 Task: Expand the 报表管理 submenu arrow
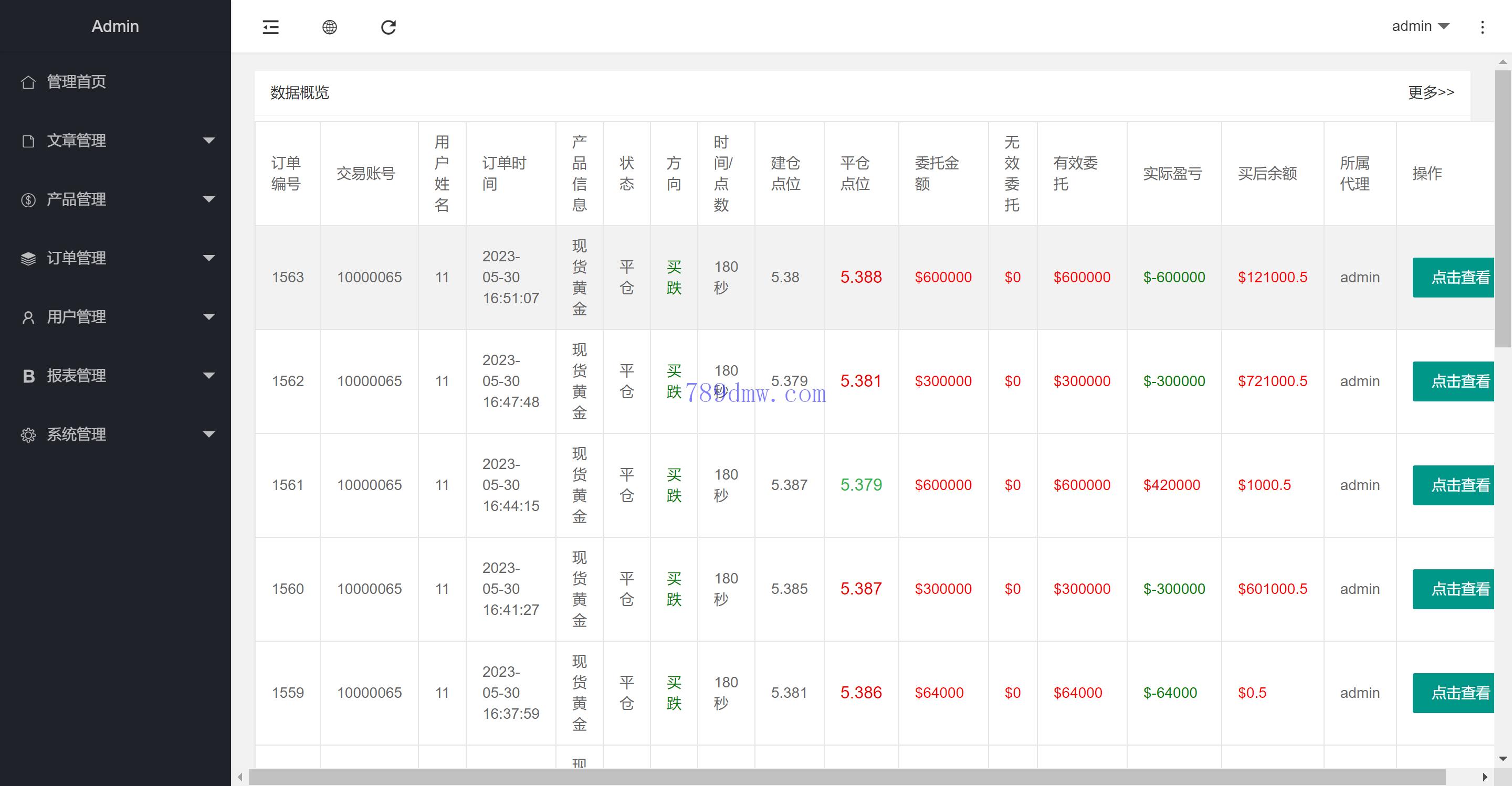click(x=208, y=375)
